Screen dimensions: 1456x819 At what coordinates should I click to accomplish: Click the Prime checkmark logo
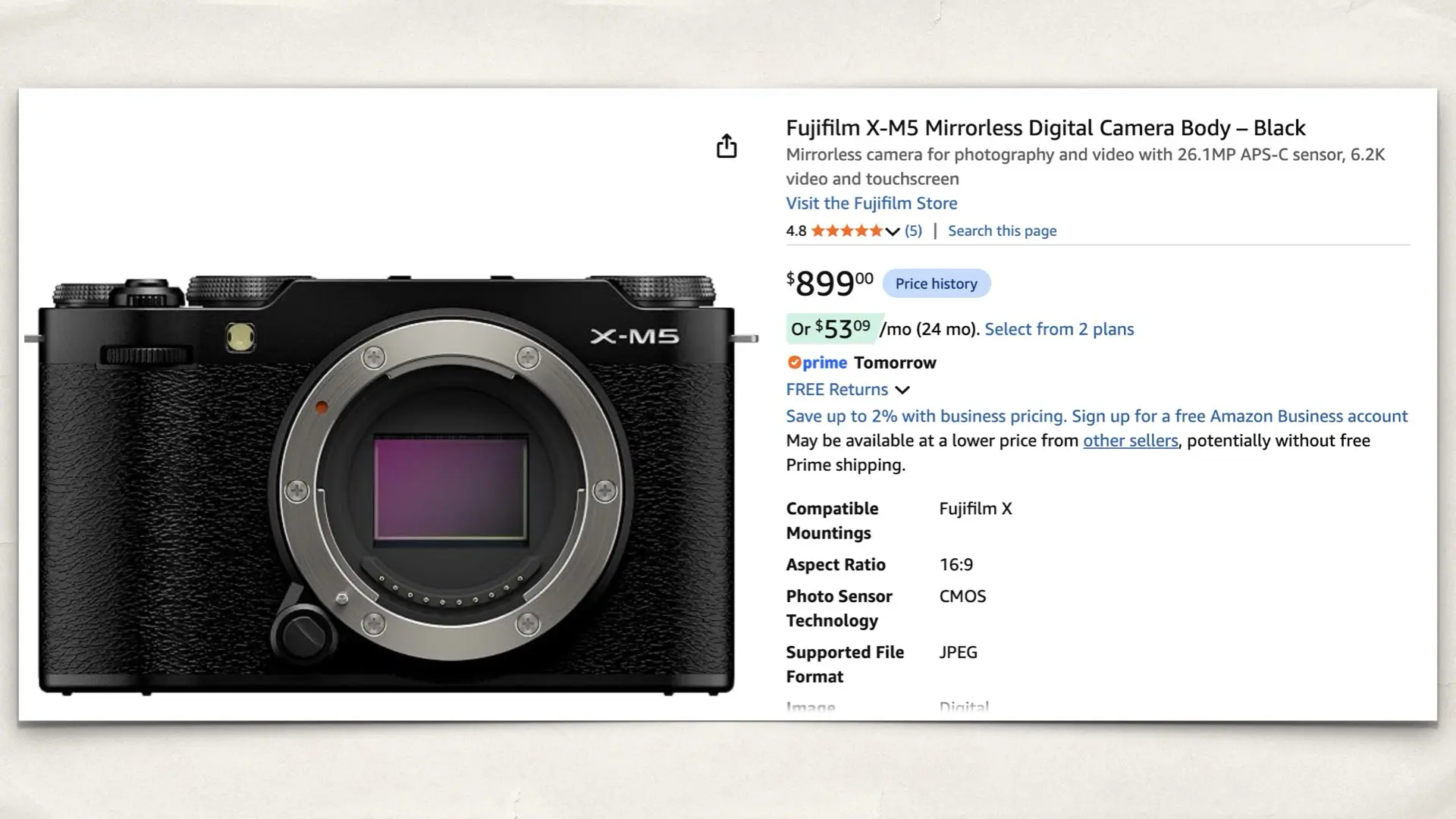click(817, 362)
